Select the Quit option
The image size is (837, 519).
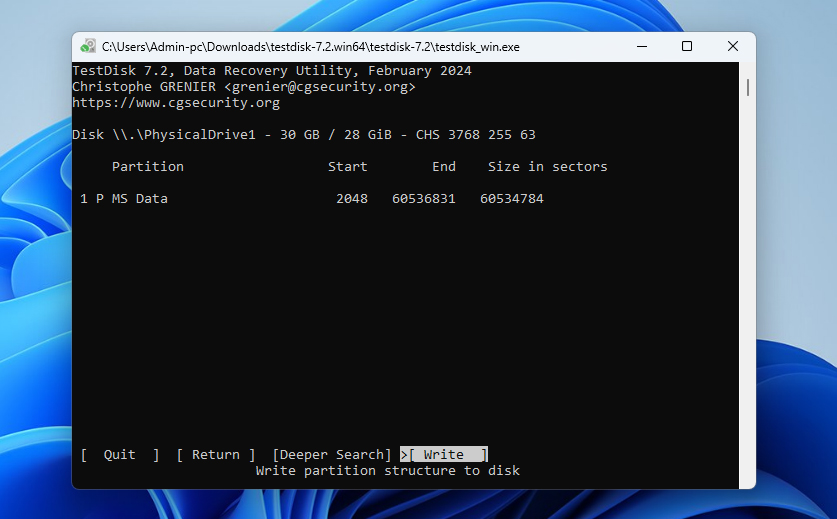tap(120, 454)
